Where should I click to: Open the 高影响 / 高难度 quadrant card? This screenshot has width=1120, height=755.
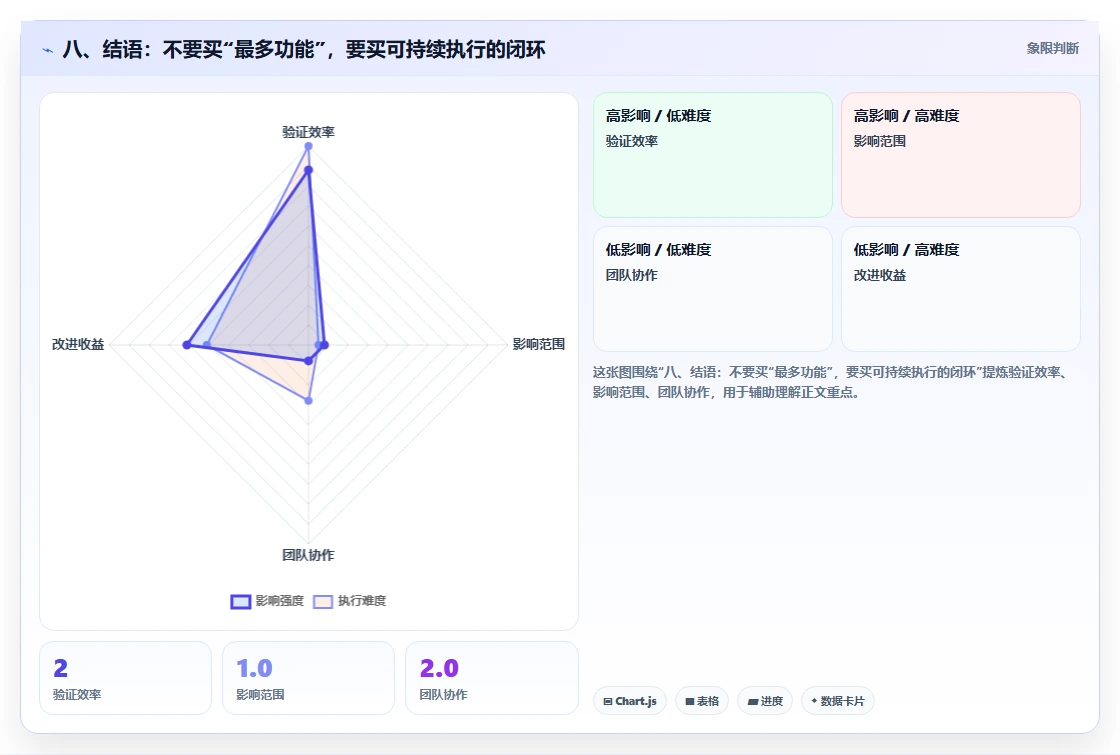[961, 155]
